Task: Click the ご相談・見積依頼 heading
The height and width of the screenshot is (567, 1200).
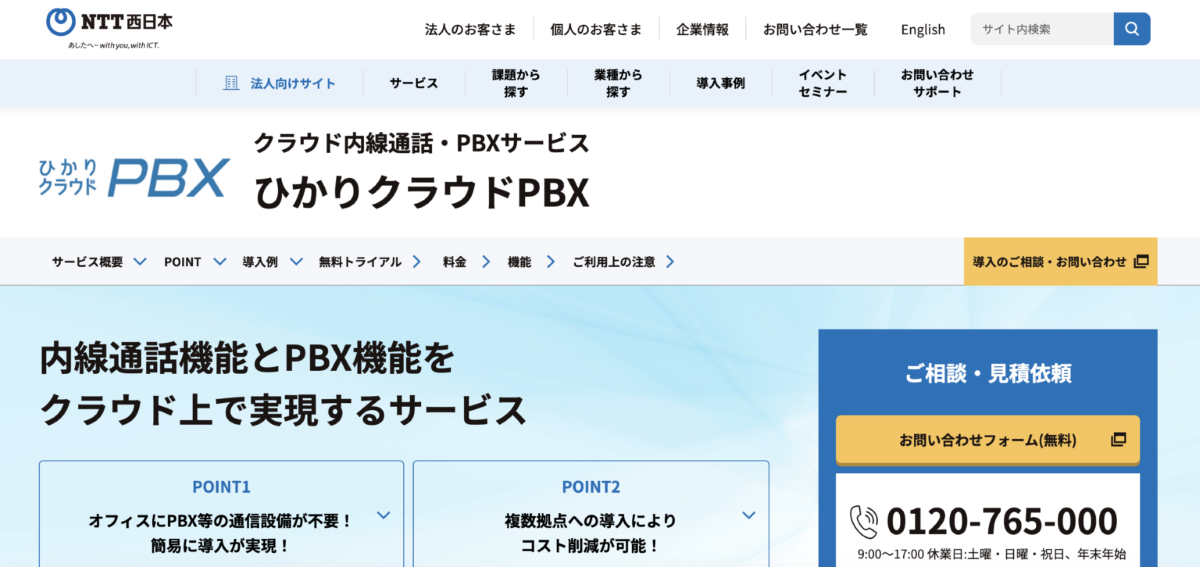Action: [x=988, y=374]
